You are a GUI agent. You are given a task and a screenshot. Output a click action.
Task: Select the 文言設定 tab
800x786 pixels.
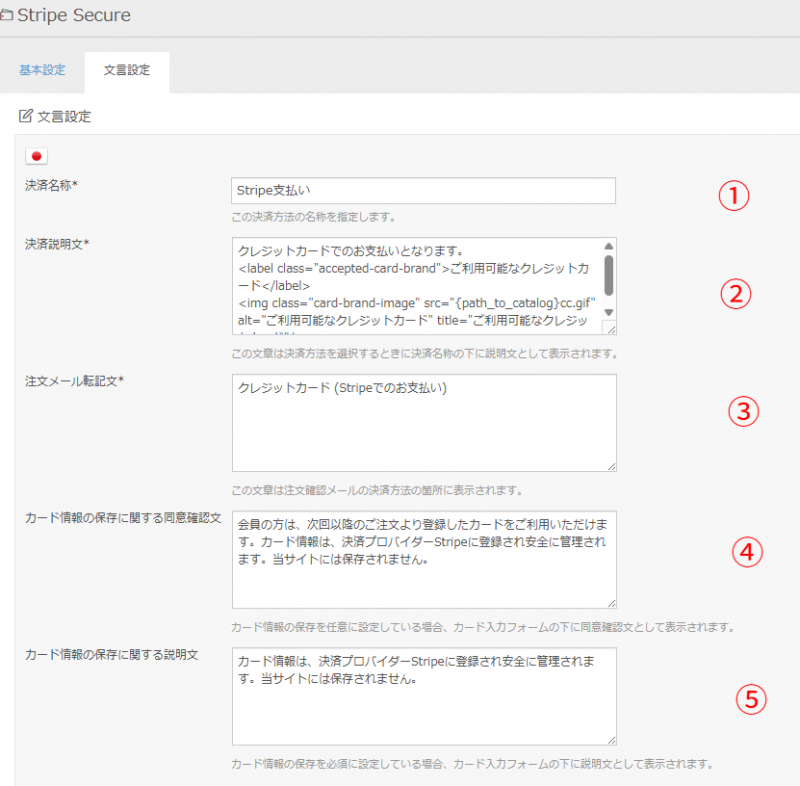point(127,70)
